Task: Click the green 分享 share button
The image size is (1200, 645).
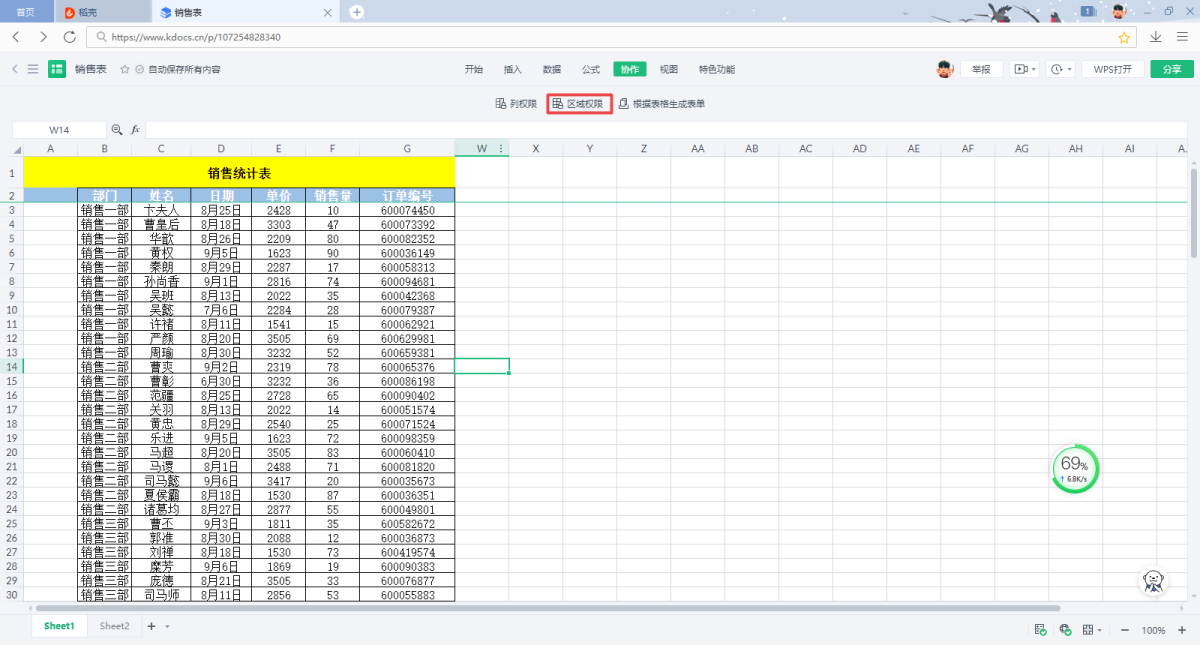Action: [1171, 70]
